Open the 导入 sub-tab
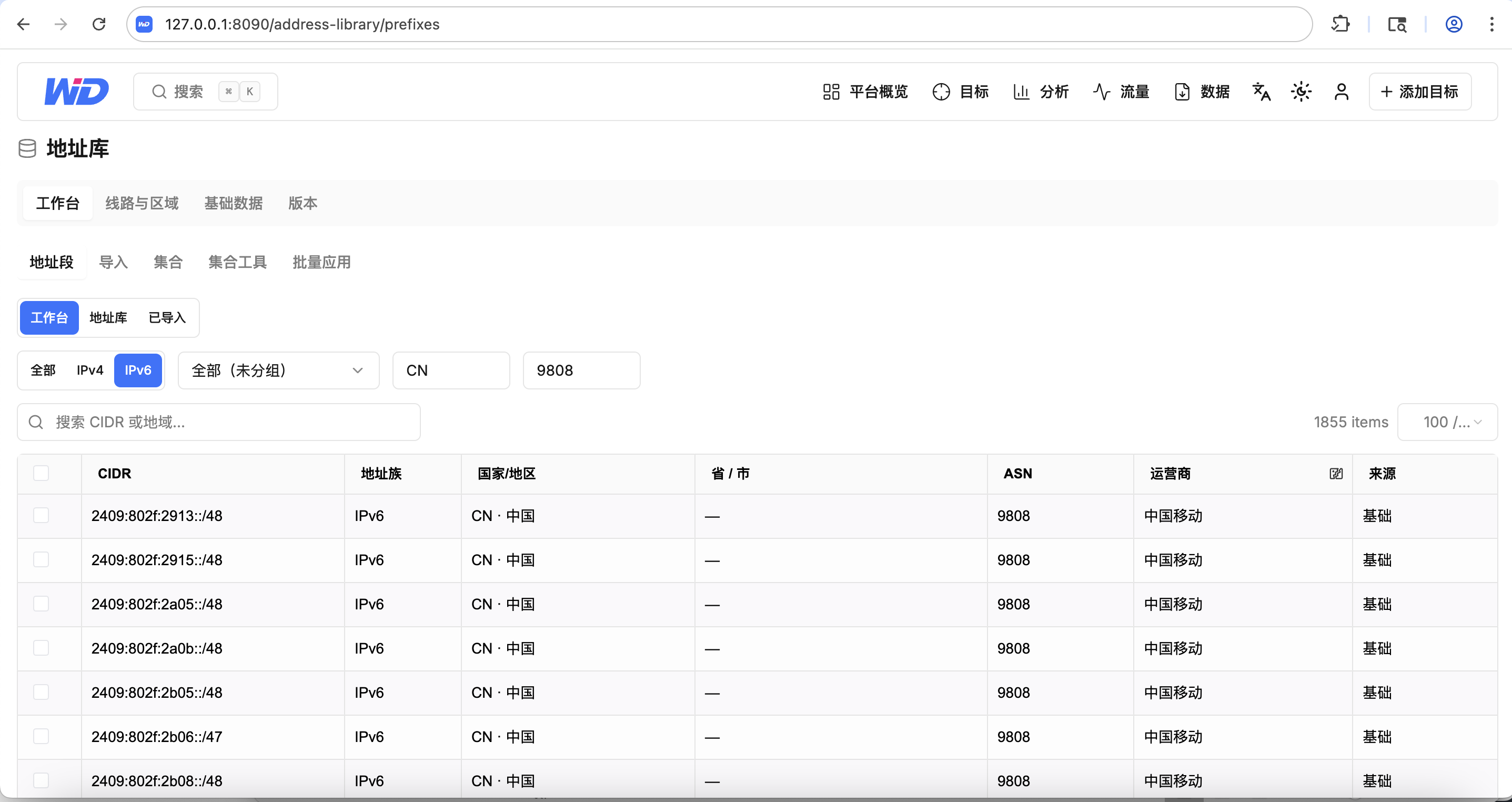1512x802 pixels. coord(113,263)
